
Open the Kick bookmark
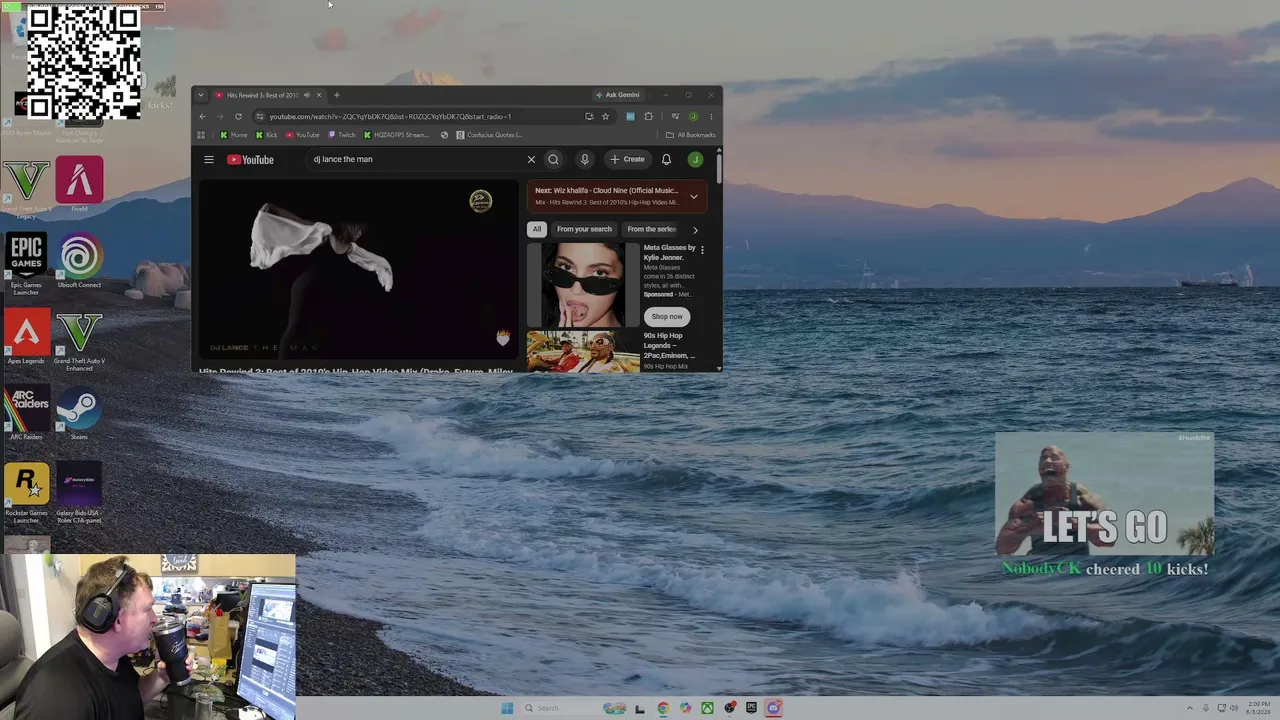(266, 135)
